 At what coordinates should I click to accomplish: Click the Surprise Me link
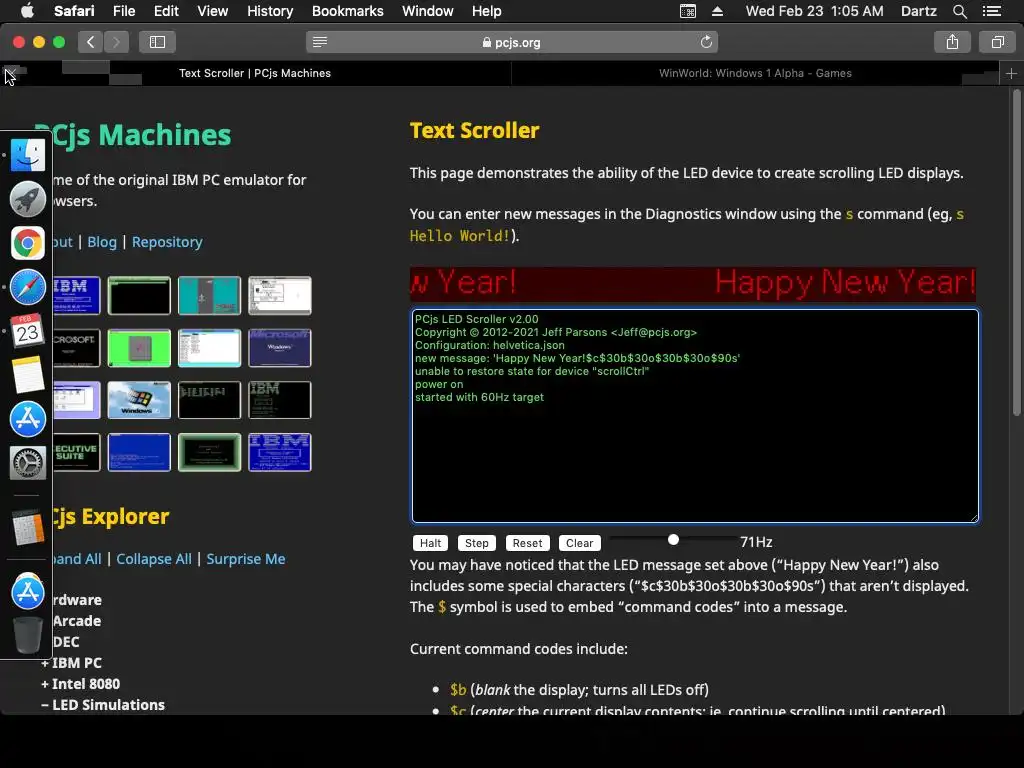(x=246, y=559)
